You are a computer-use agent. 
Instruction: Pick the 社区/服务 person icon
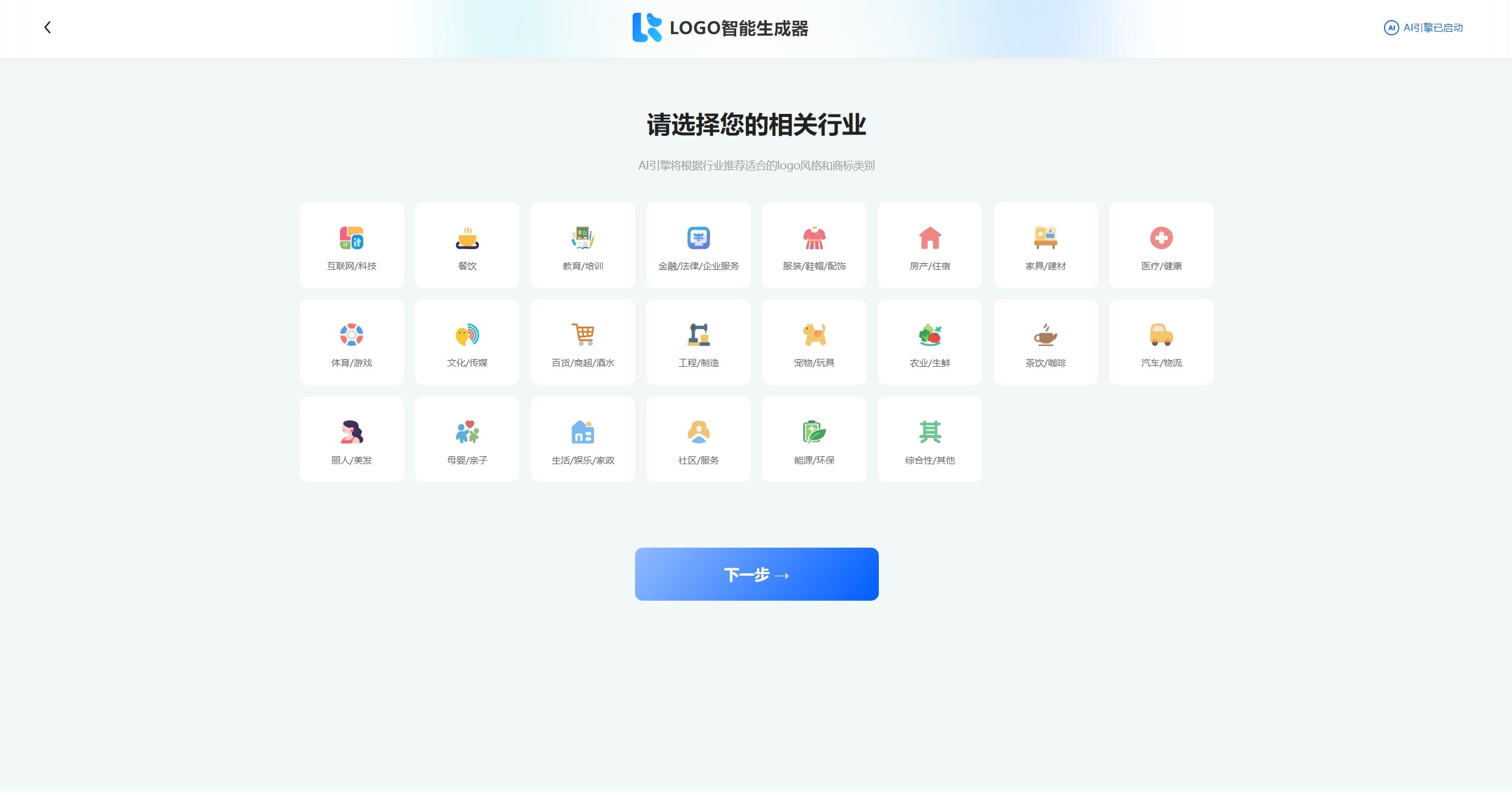pos(698,432)
